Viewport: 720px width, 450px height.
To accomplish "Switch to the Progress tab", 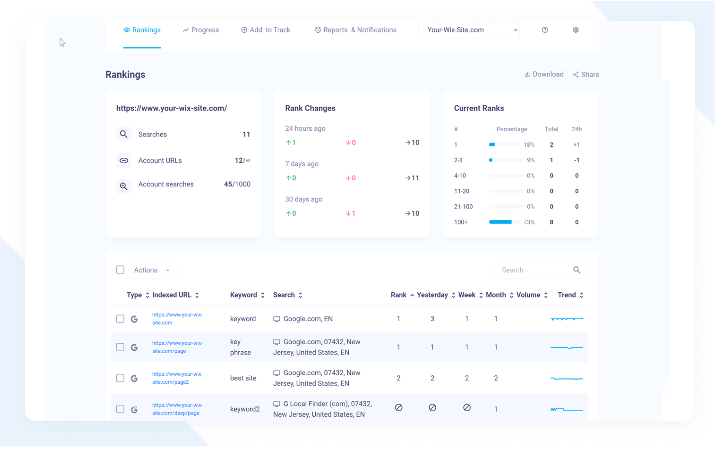I will click(x=202, y=30).
